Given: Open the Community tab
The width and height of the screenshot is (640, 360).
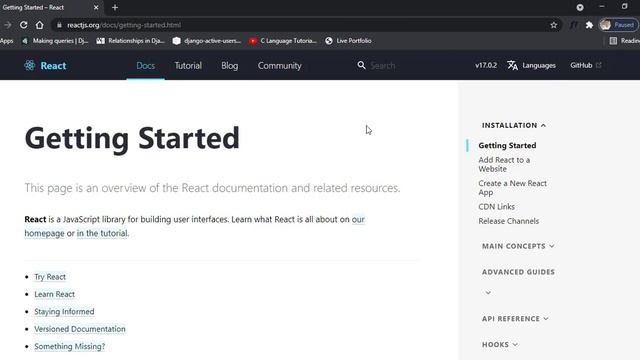Looking at the screenshot, I should coord(280,65).
